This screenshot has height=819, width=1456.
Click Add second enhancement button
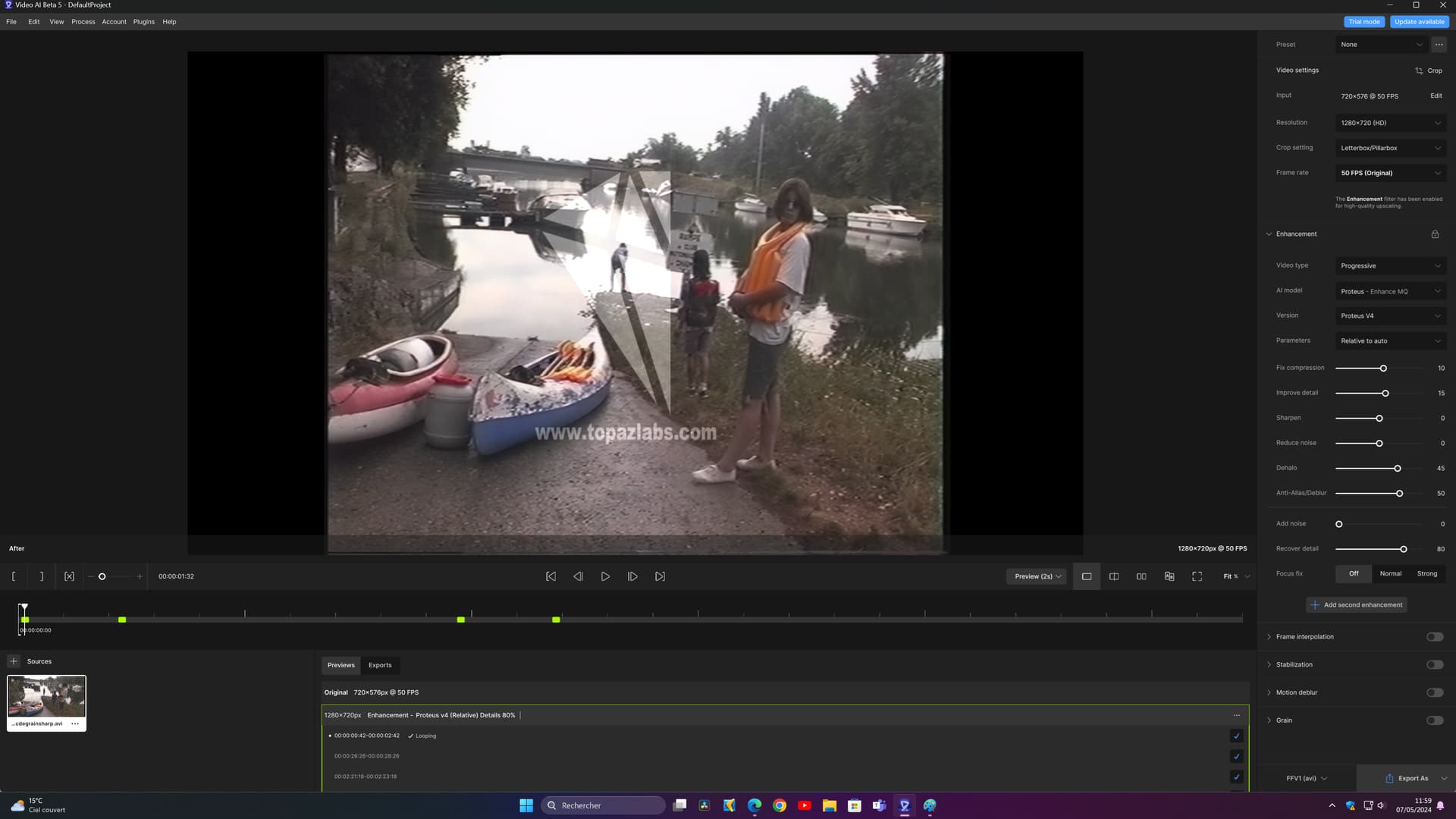tap(1356, 605)
